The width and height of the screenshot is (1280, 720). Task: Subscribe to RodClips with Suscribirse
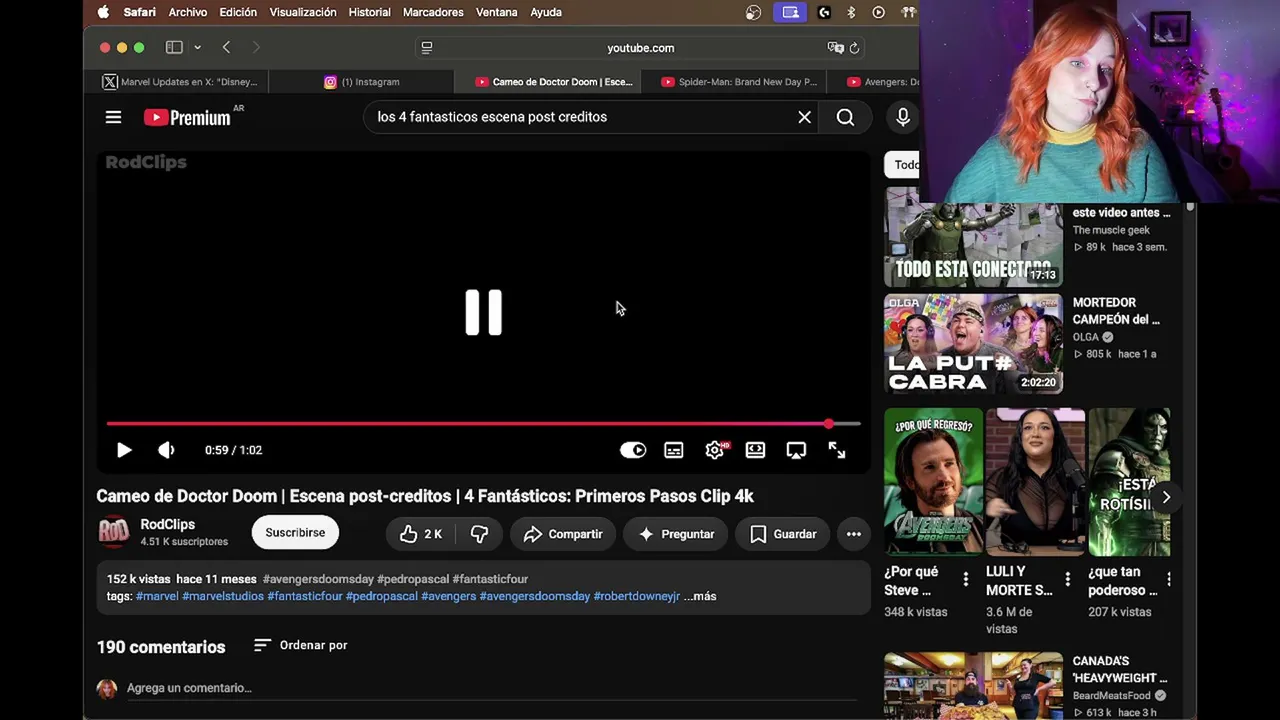tap(295, 533)
